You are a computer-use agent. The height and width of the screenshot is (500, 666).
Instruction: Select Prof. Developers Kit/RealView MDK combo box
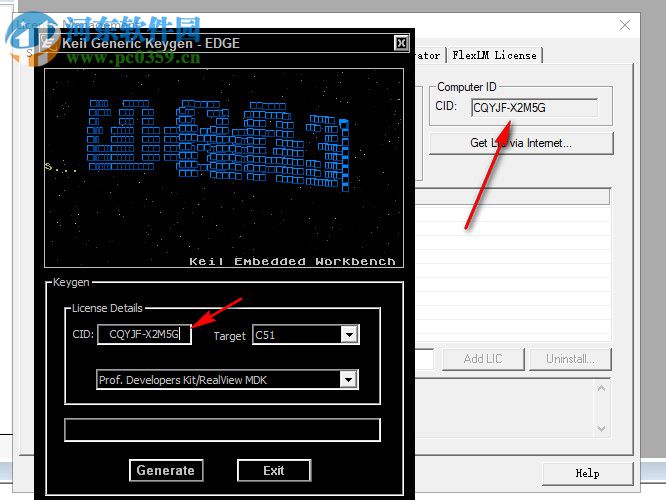click(227, 379)
